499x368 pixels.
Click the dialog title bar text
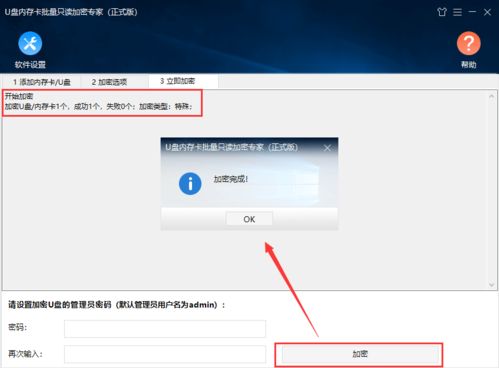[x=231, y=147]
